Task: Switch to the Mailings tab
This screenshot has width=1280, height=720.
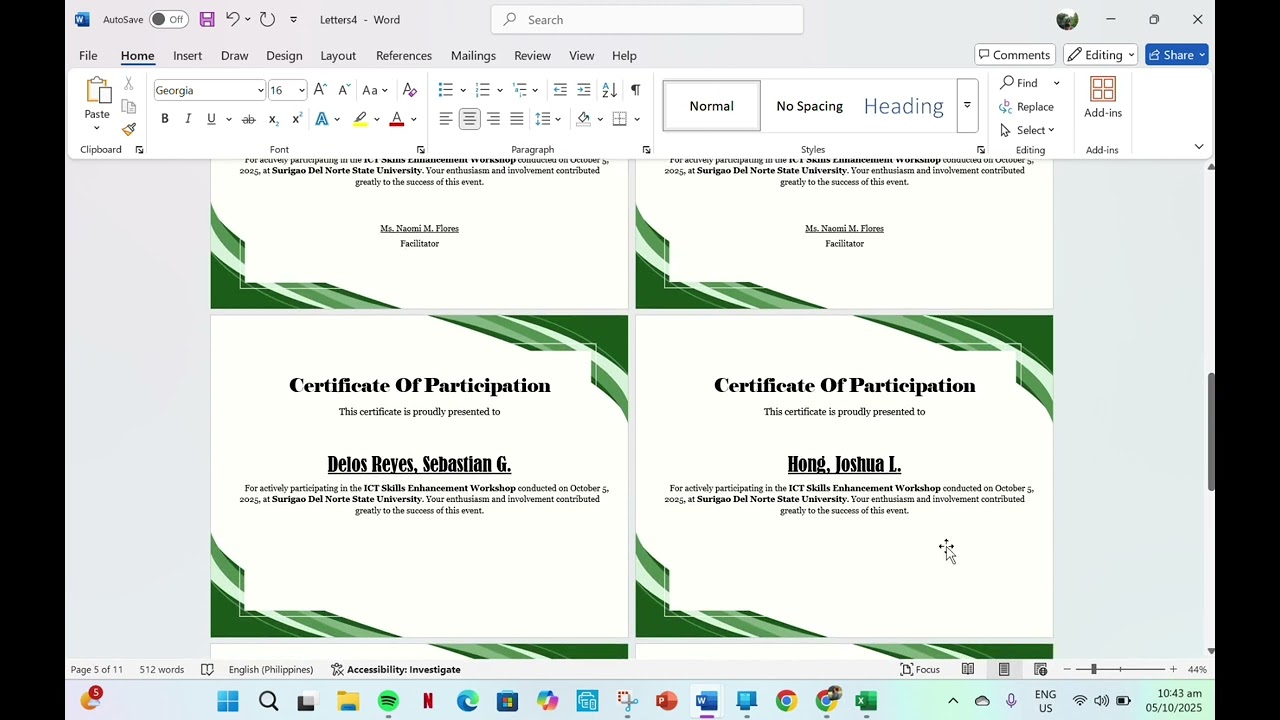Action: pos(473,56)
